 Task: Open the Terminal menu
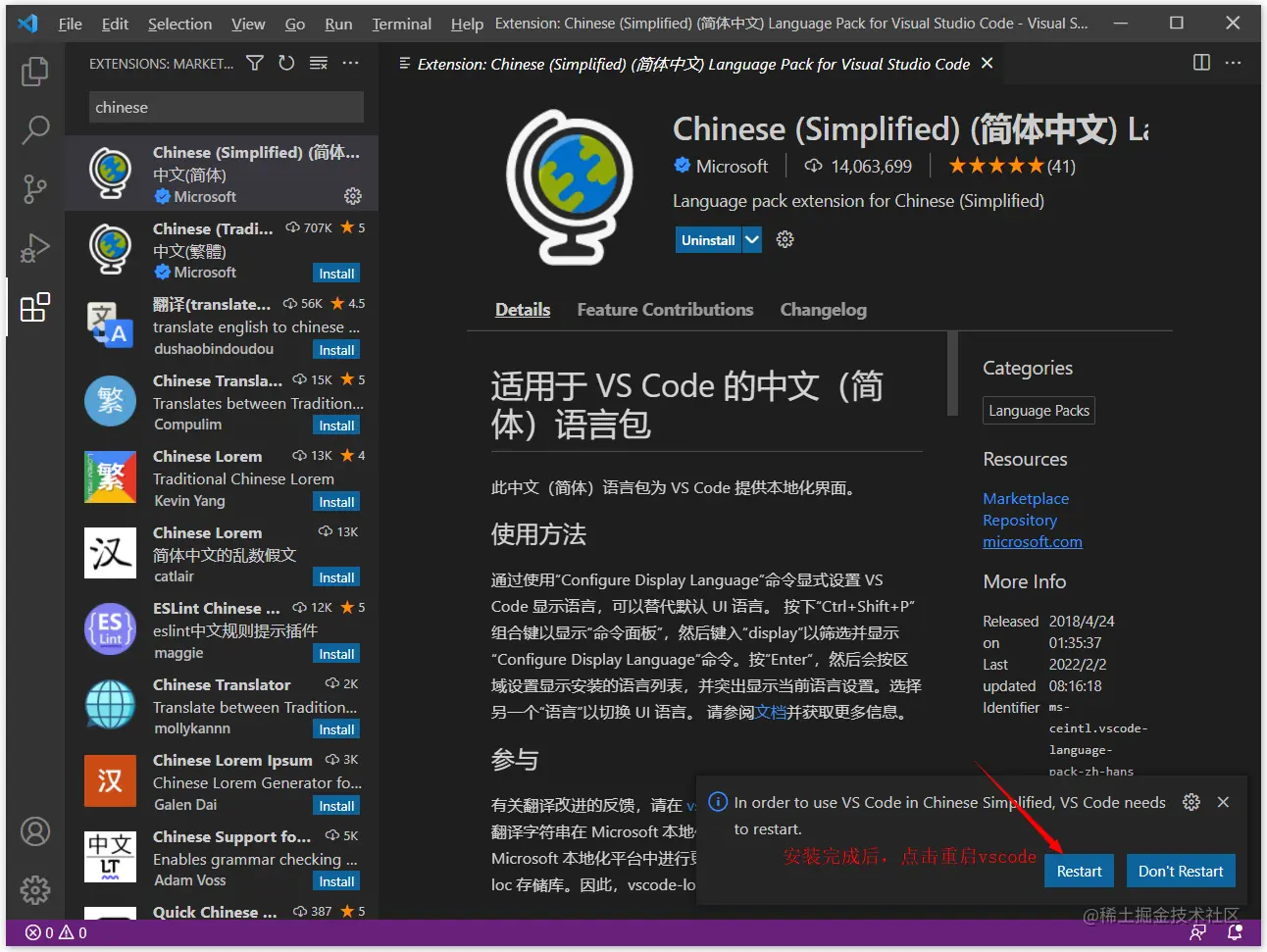pos(401,24)
